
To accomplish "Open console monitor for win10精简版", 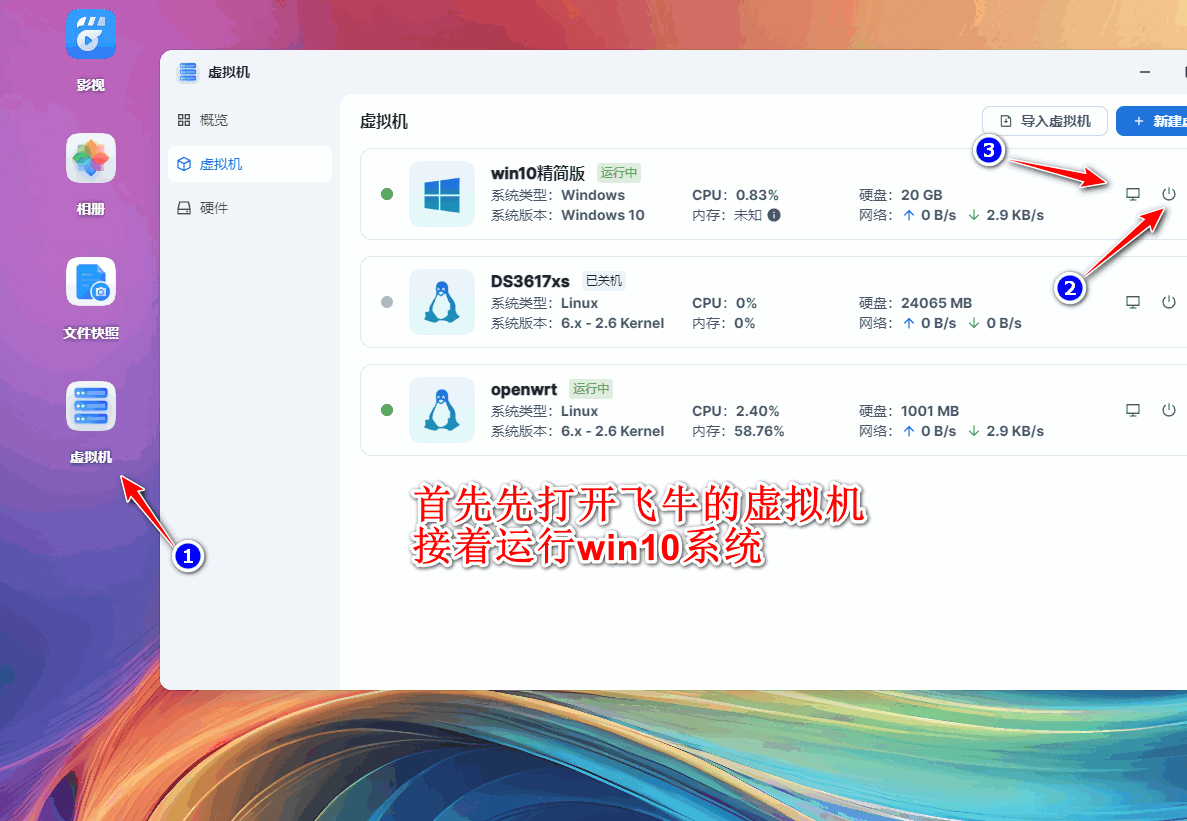I will coord(1133,194).
